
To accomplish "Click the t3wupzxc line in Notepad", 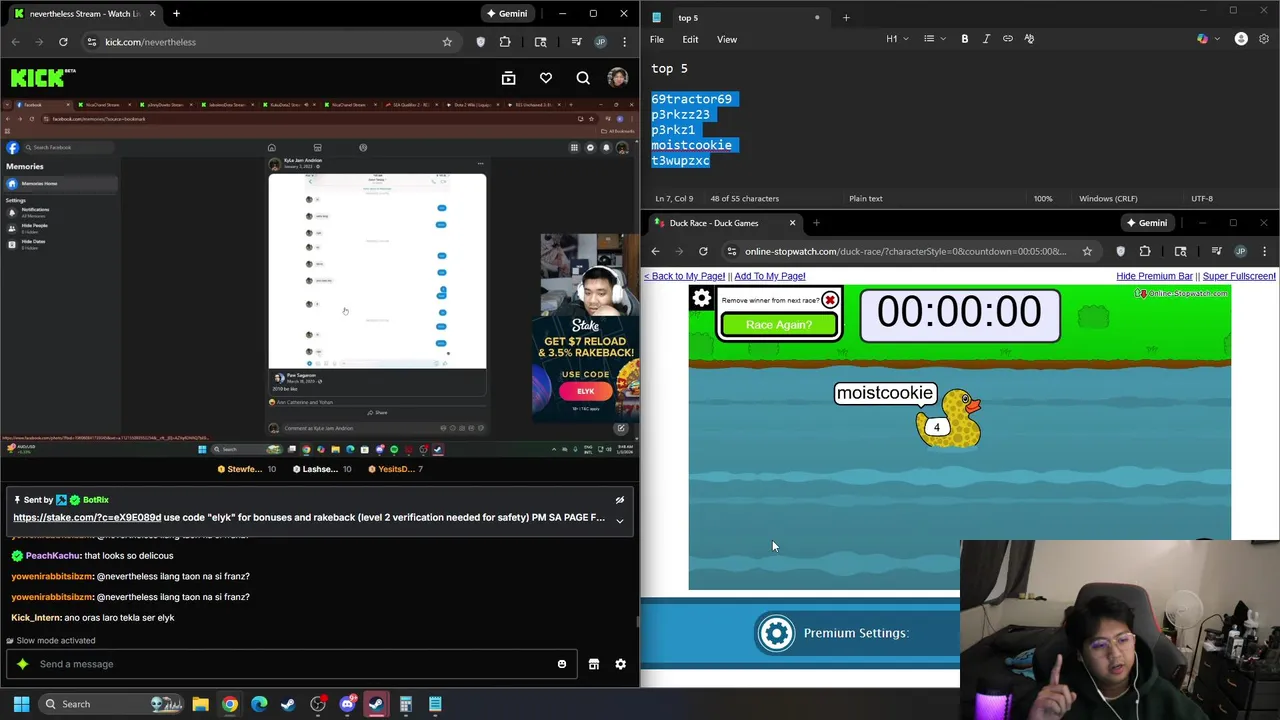I will point(680,160).
